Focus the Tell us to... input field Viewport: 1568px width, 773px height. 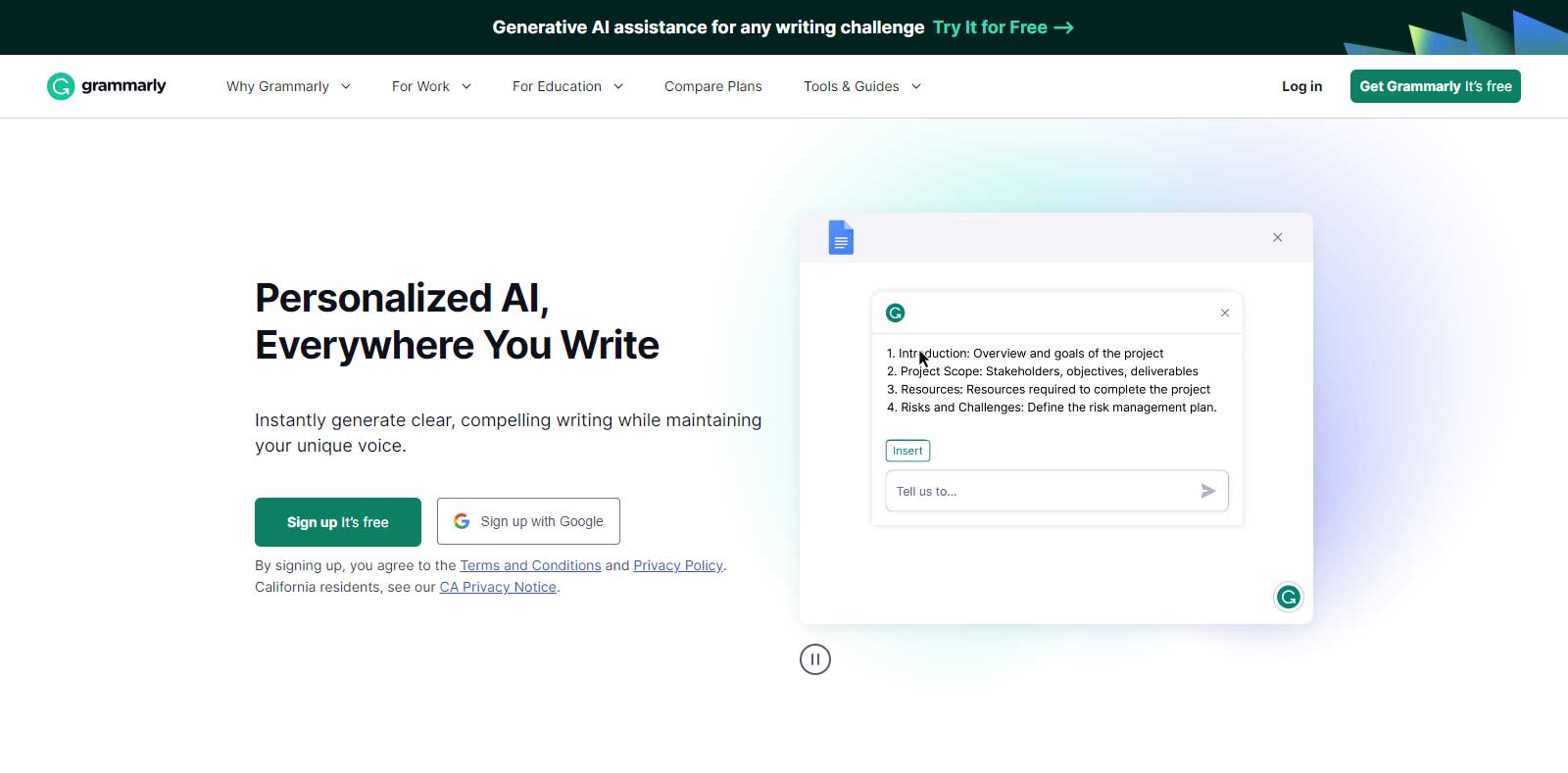coord(1056,491)
